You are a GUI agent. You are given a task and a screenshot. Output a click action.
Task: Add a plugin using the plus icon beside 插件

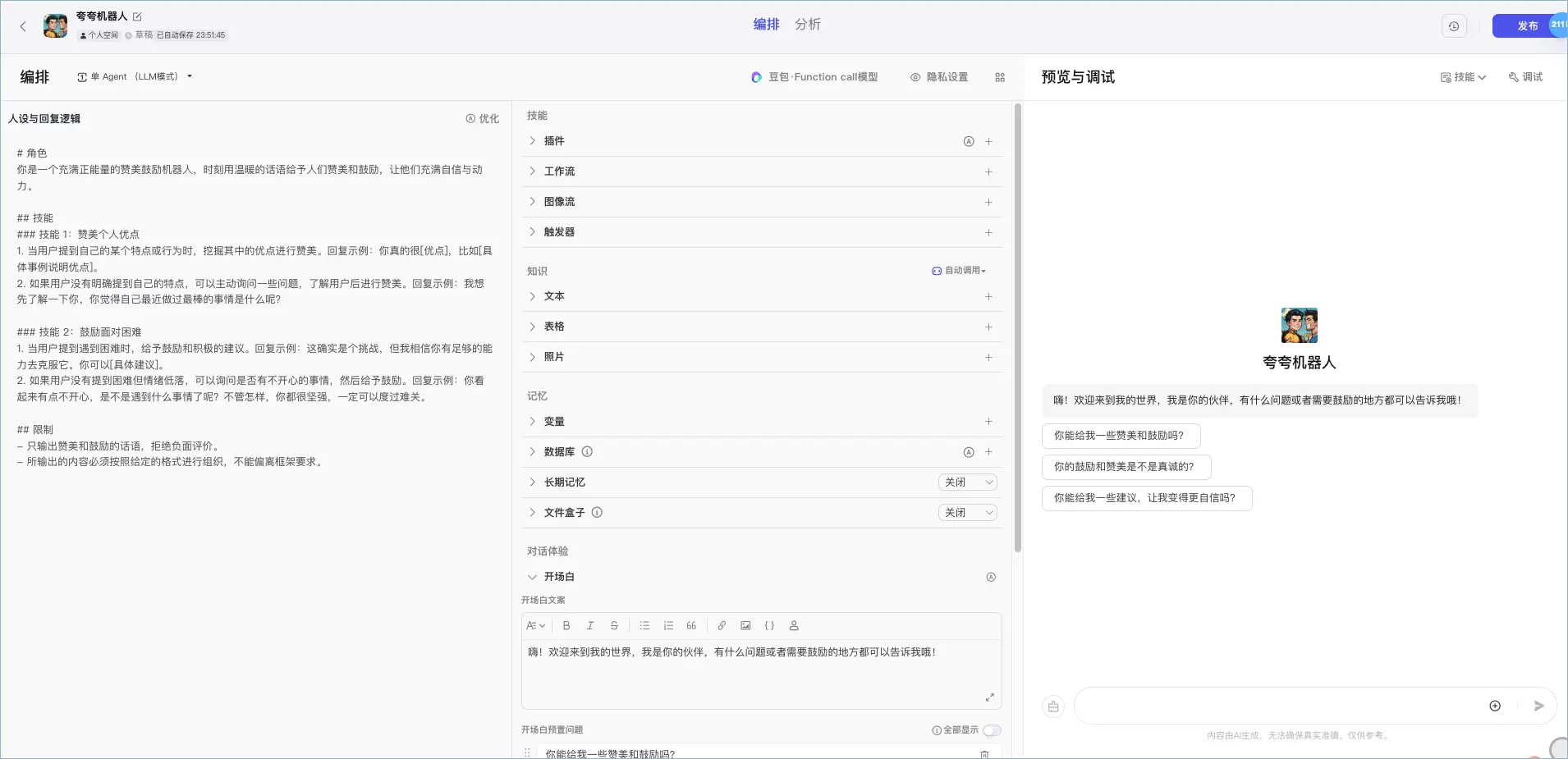click(989, 141)
